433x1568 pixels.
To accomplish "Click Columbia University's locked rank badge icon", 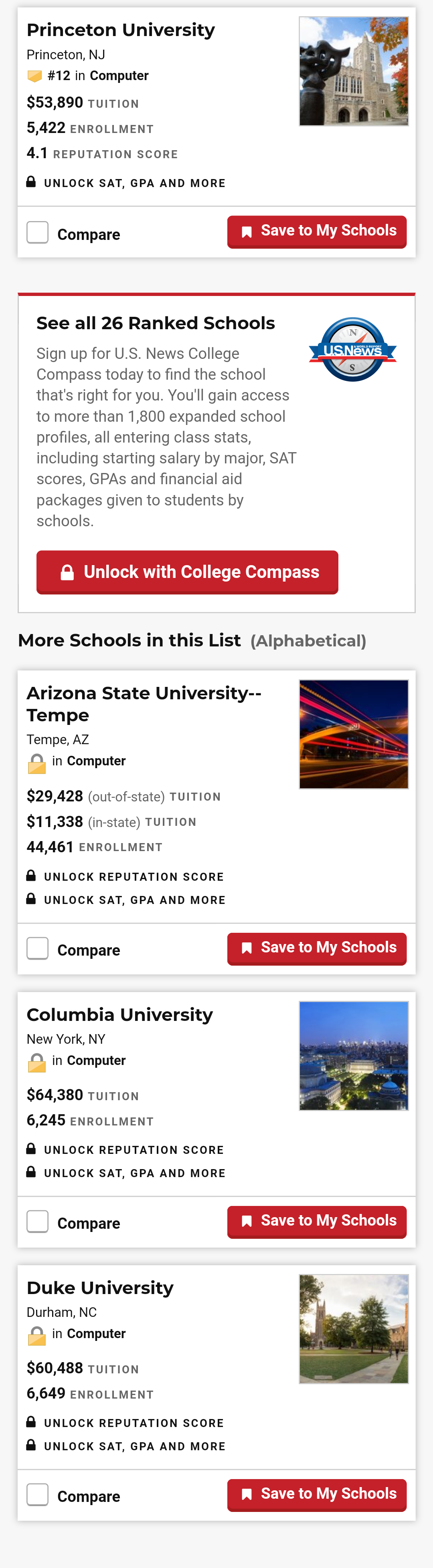I will [36, 1063].
